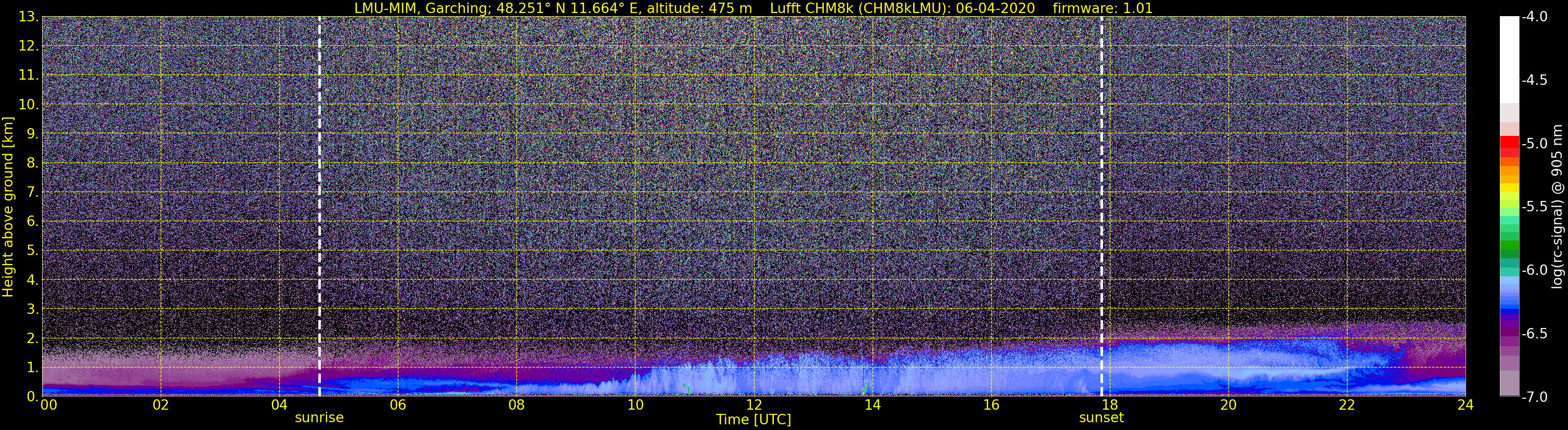
Task: Click the '10.' height axis tick label
Action: coord(29,104)
